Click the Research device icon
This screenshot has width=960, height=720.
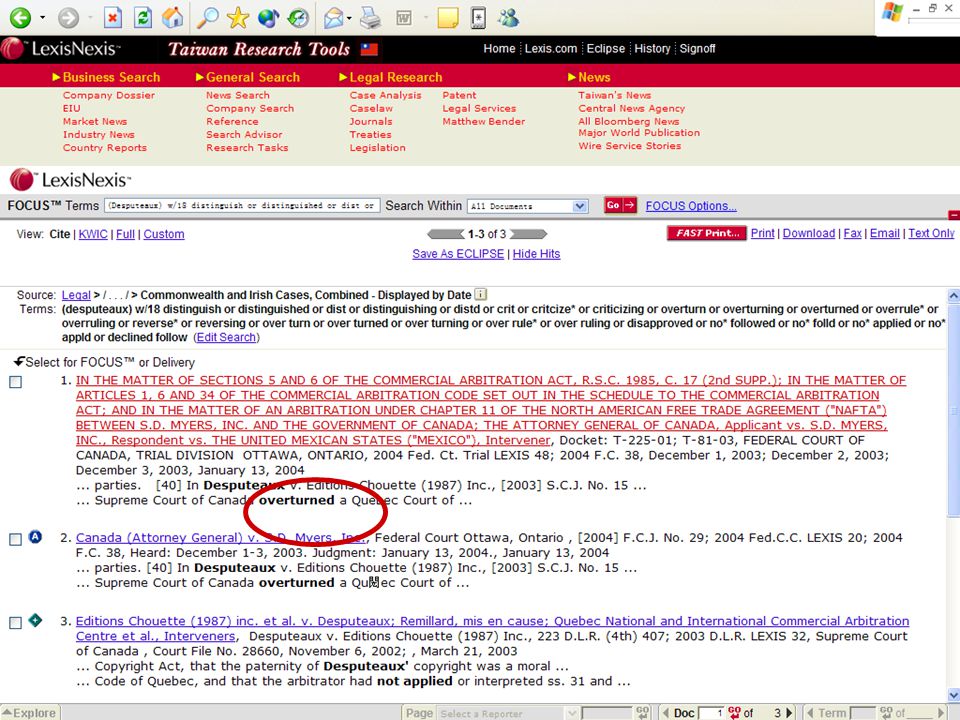coord(478,18)
